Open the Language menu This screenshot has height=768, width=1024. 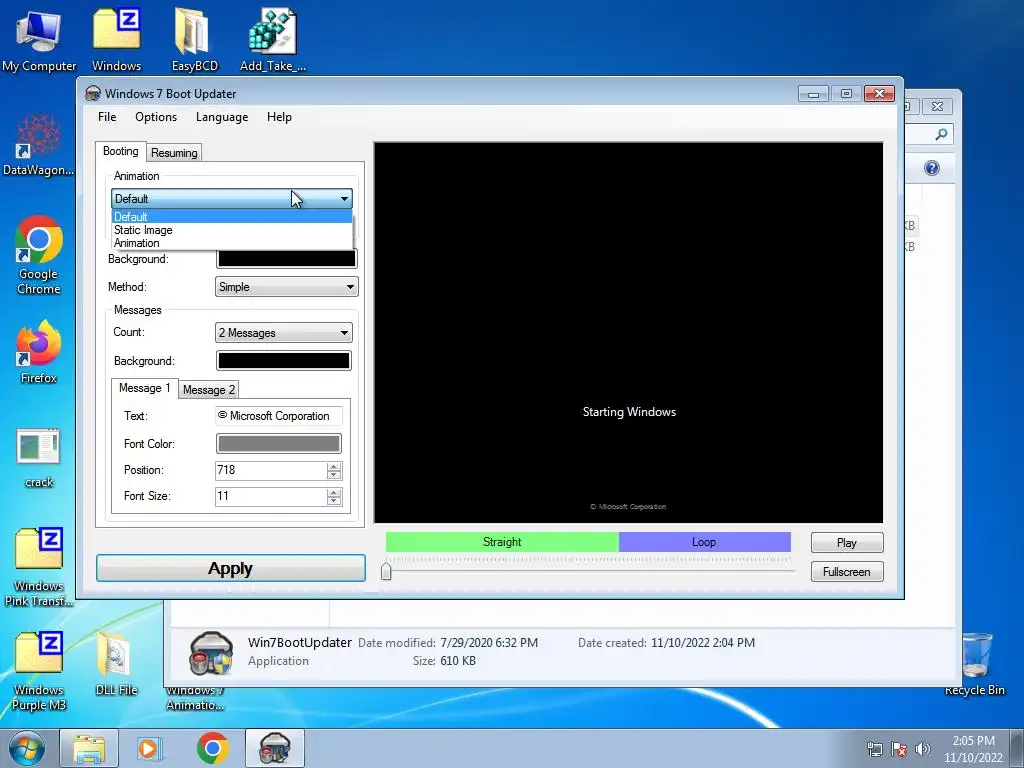[x=222, y=117]
